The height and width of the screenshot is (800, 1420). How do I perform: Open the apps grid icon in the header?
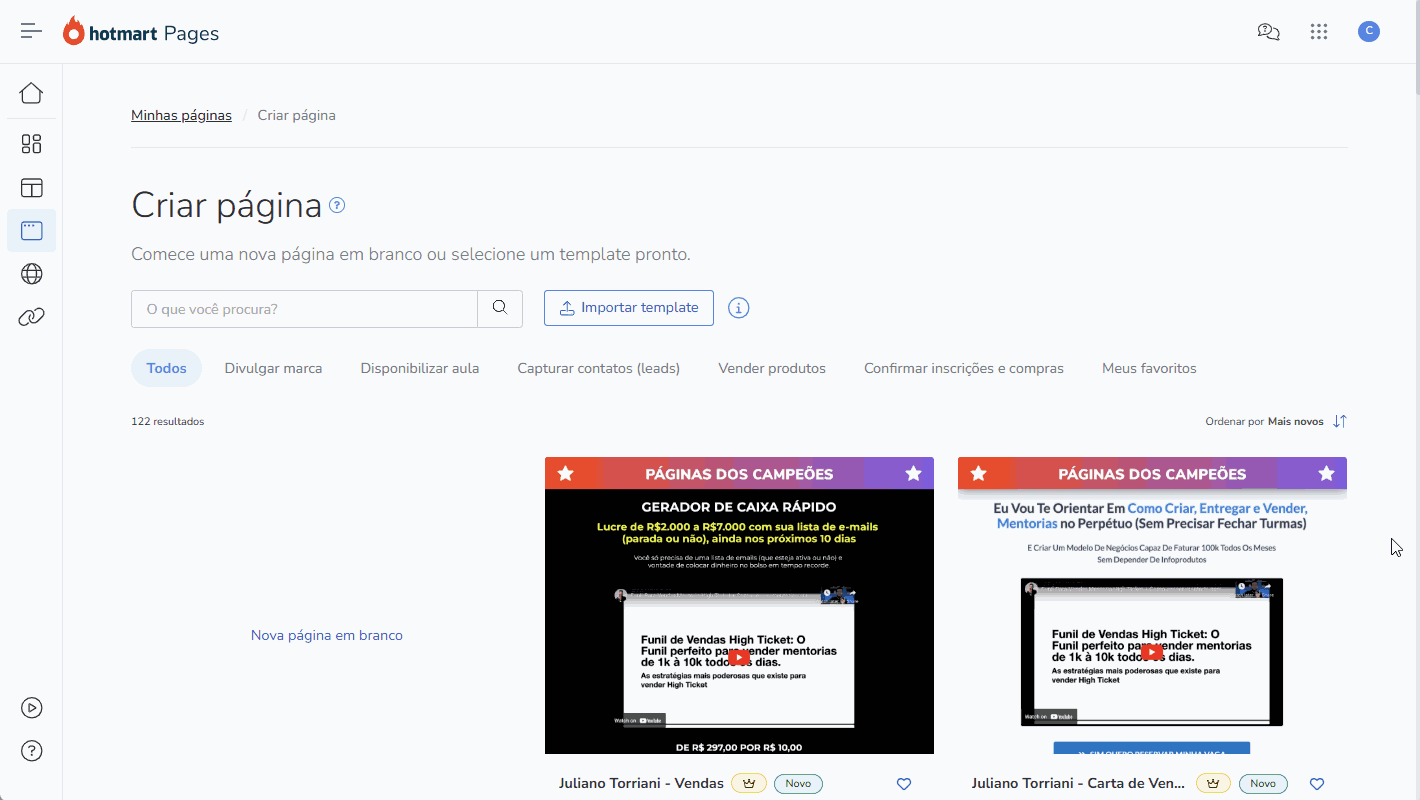1319,31
